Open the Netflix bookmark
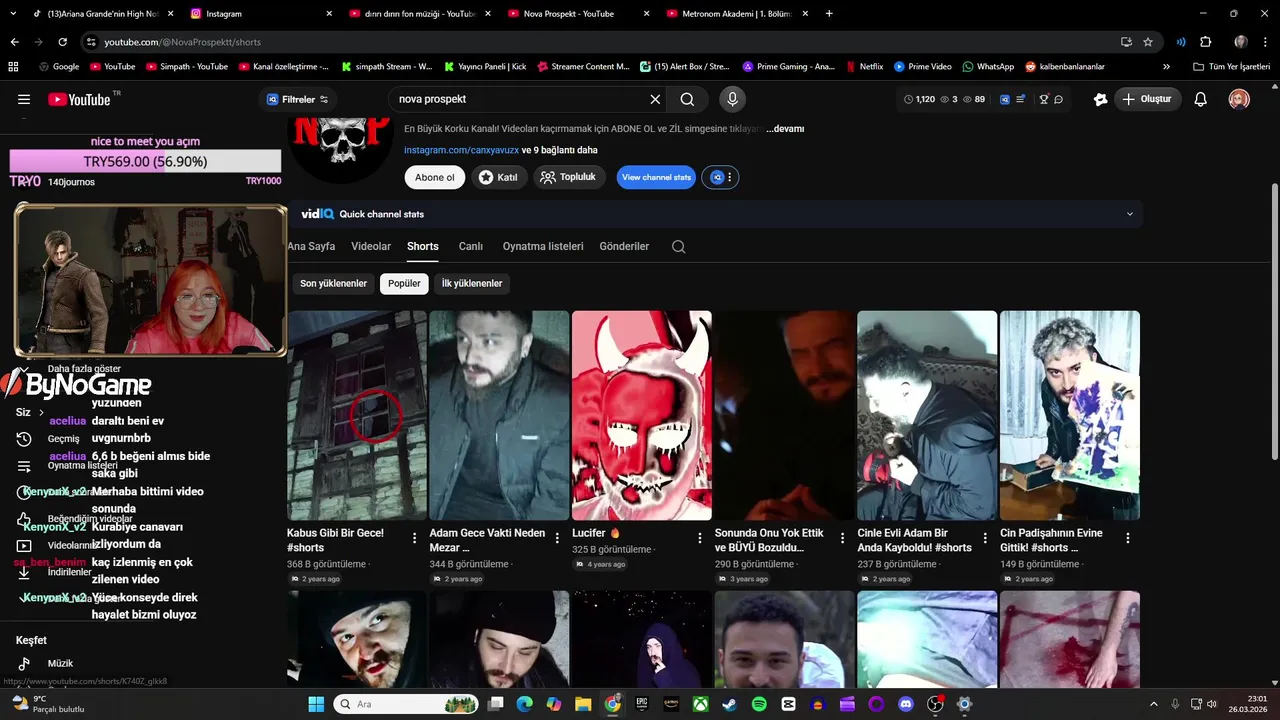The image size is (1280, 720). tap(865, 67)
